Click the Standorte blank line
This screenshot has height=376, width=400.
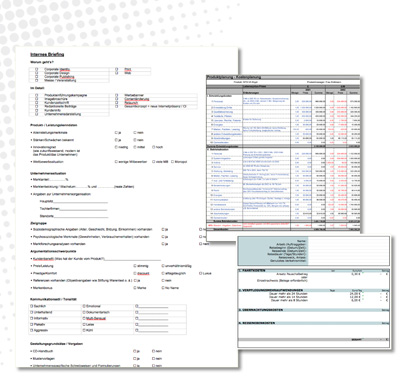click(x=81, y=217)
